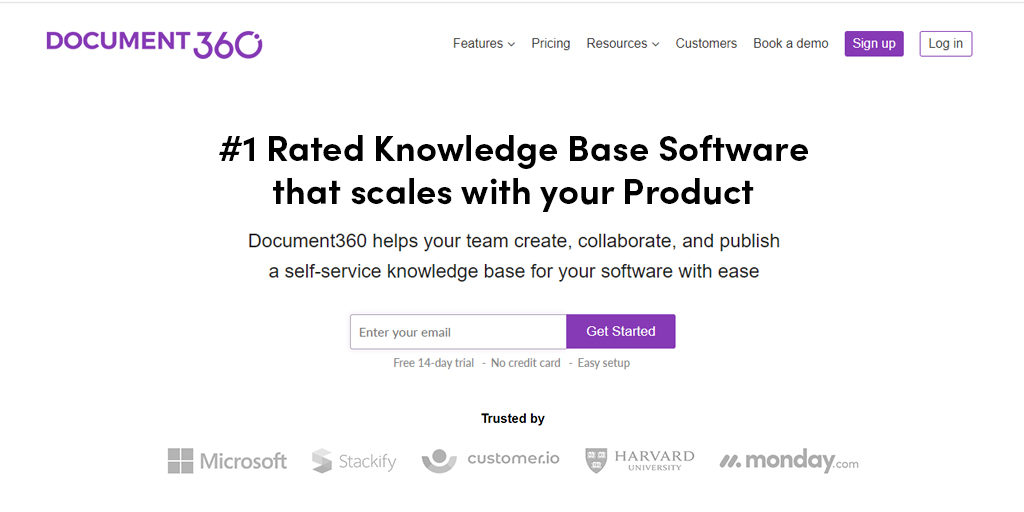Click the Trusted by label
Image resolution: width=1024 pixels, height=512 pixels.
click(x=513, y=419)
